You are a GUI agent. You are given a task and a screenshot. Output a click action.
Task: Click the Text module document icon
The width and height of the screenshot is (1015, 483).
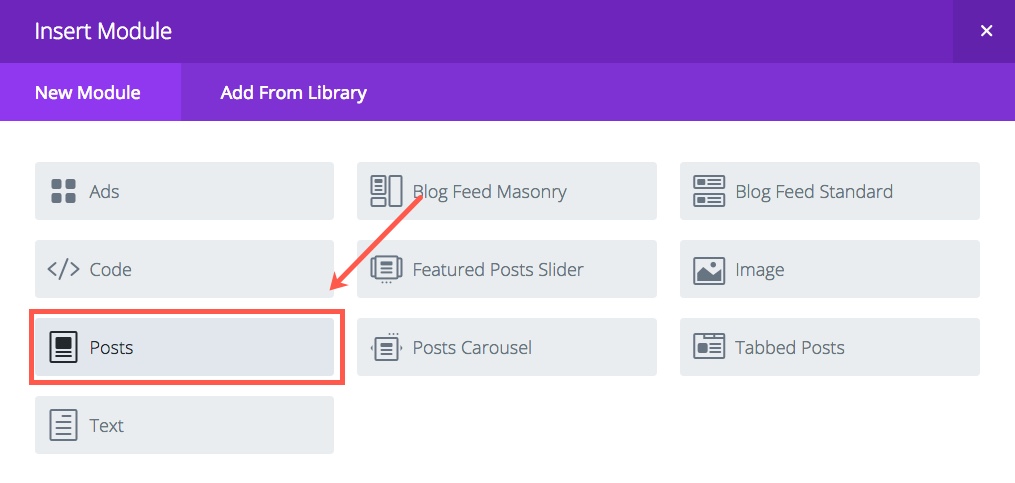point(63,425)
